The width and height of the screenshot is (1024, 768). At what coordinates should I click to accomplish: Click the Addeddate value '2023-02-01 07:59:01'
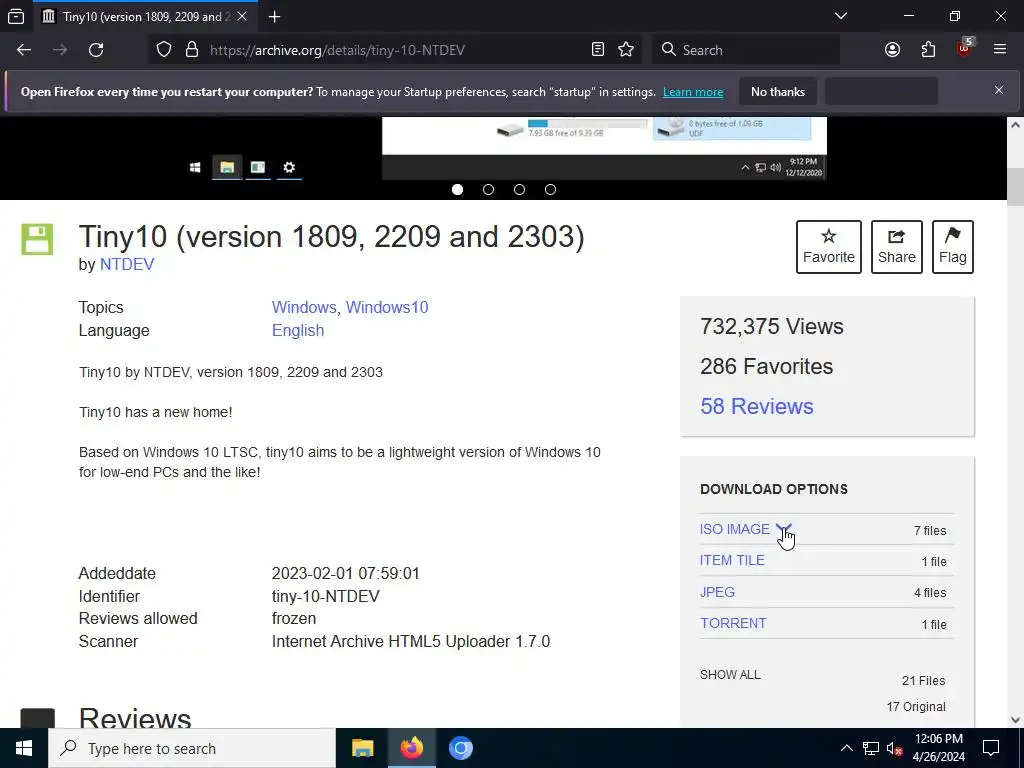click(x=345, y=573)
